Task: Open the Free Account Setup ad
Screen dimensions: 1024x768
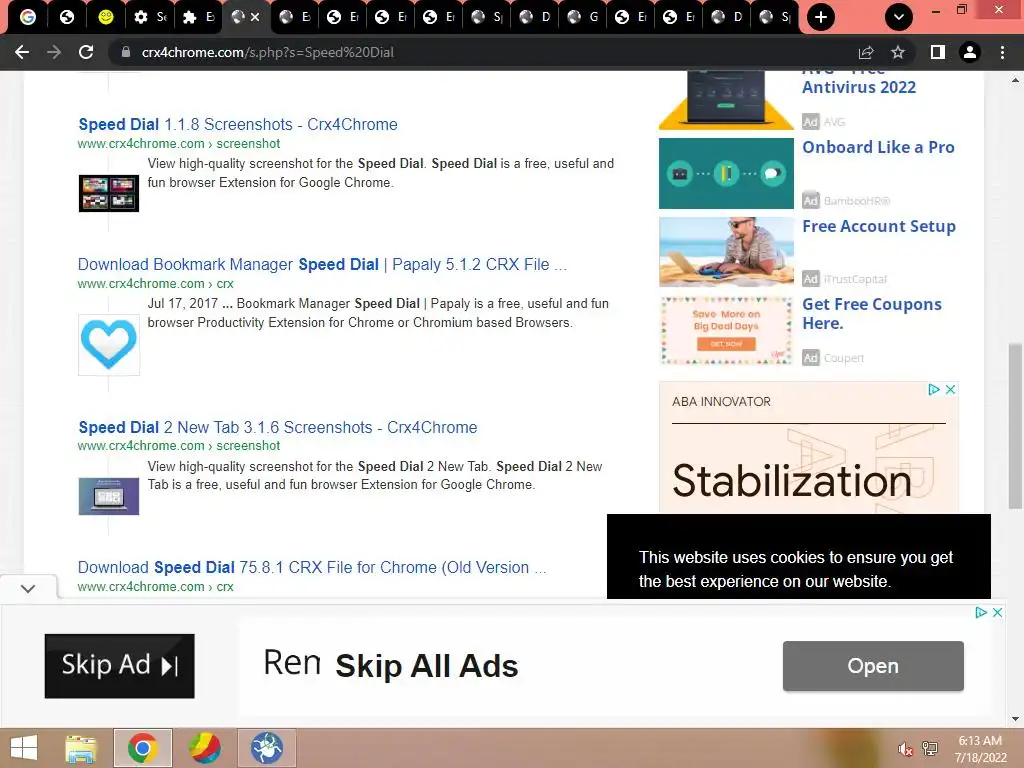Action: pos(879,227)
